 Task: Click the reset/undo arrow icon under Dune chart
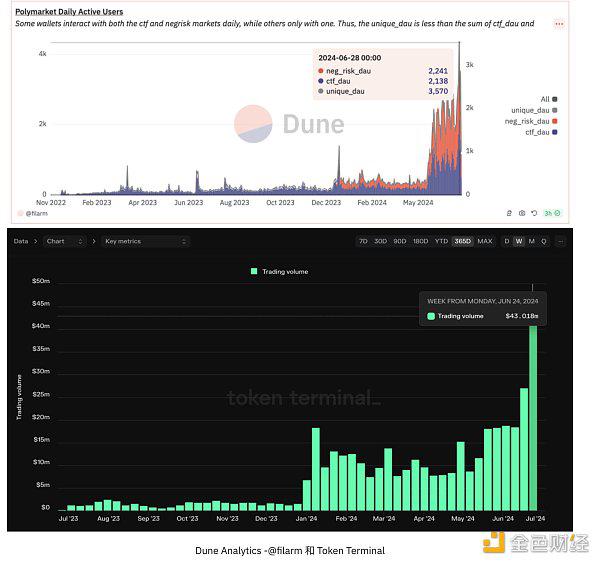pos(534,213)
